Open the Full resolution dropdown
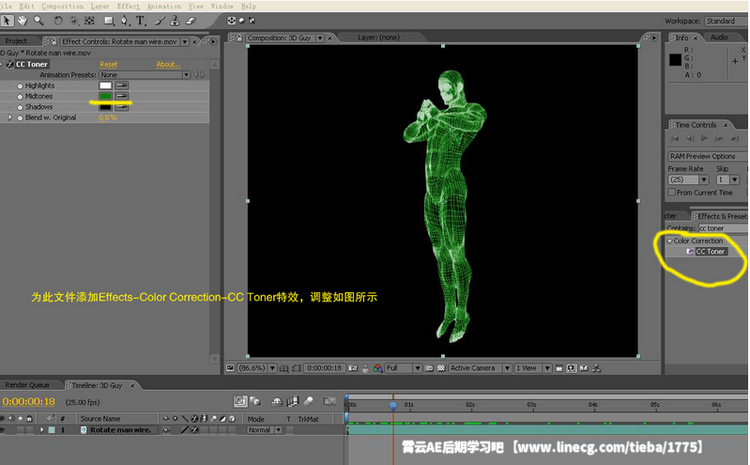Image resolution: width=750 pixels, height=465 pixels. click(403, 368)
